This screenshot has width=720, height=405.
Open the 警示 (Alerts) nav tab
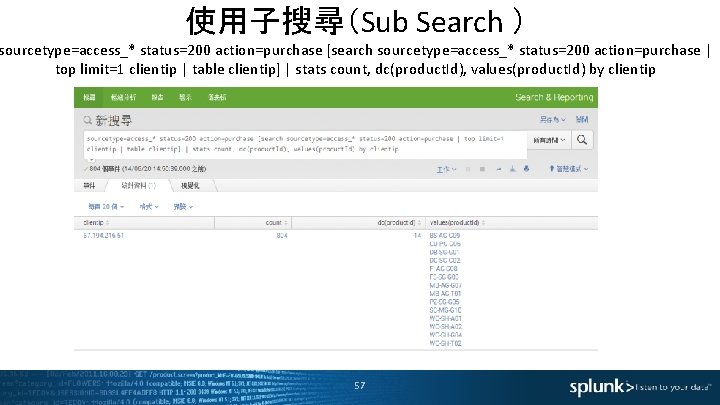click(x=185, y=97)
